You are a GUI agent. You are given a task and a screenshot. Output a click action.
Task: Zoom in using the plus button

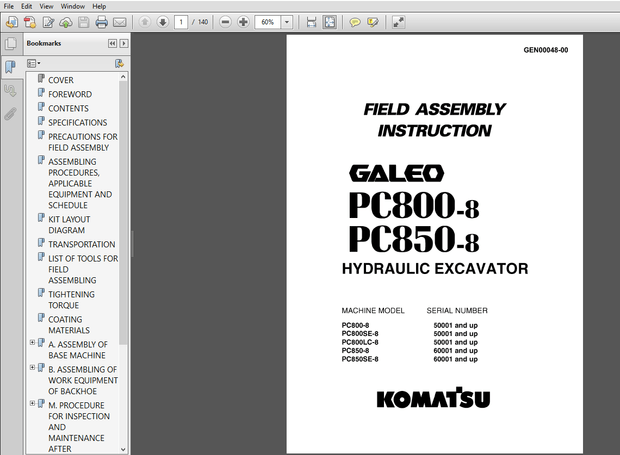[x=244, y=22]
